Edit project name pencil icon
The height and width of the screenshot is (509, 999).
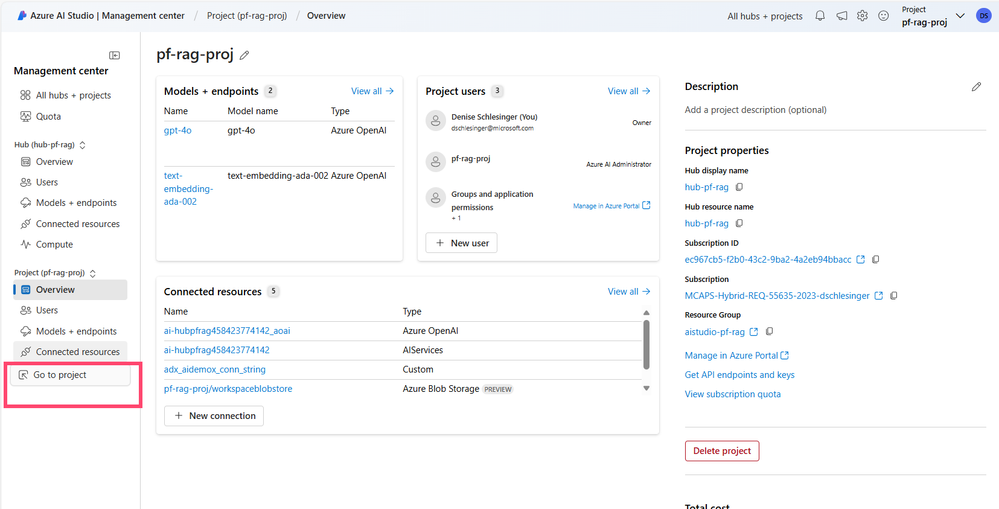coord(245,55)
